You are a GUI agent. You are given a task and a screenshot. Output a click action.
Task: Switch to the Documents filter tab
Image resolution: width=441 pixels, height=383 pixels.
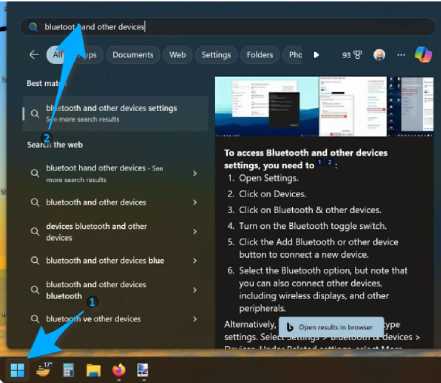[133, 55]
